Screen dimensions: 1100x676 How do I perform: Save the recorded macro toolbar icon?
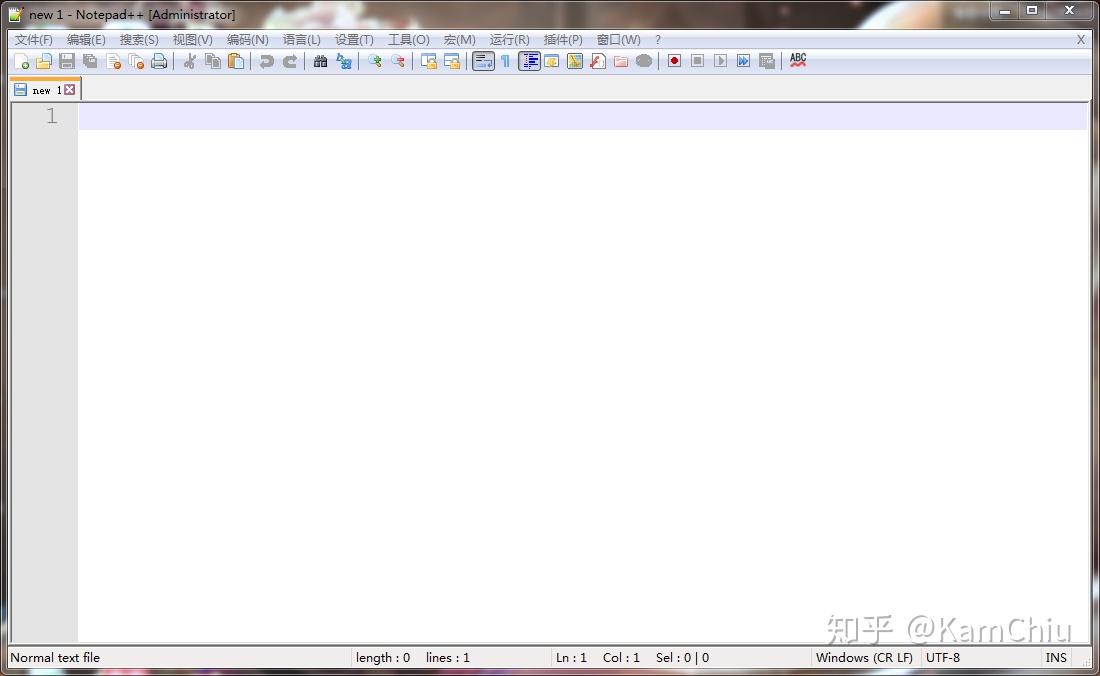click(767, 61)
